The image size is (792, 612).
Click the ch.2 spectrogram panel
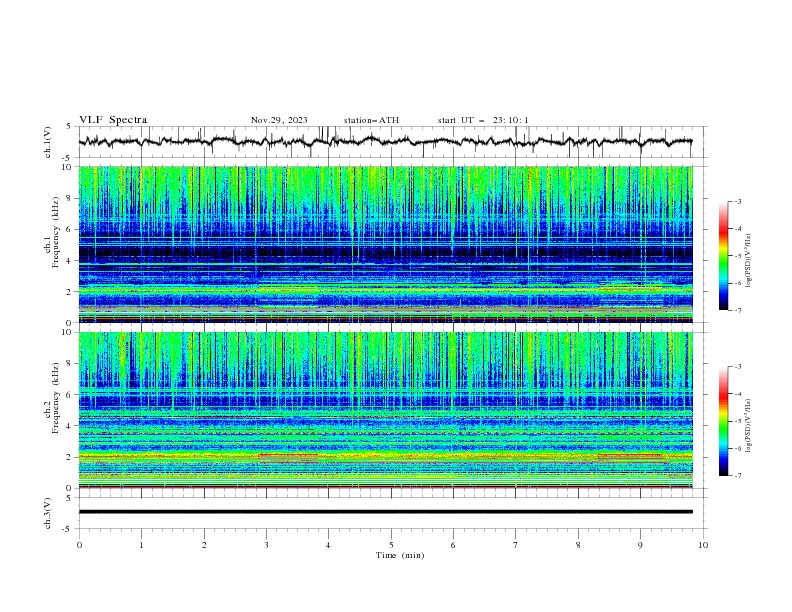(x=385, y=410)
